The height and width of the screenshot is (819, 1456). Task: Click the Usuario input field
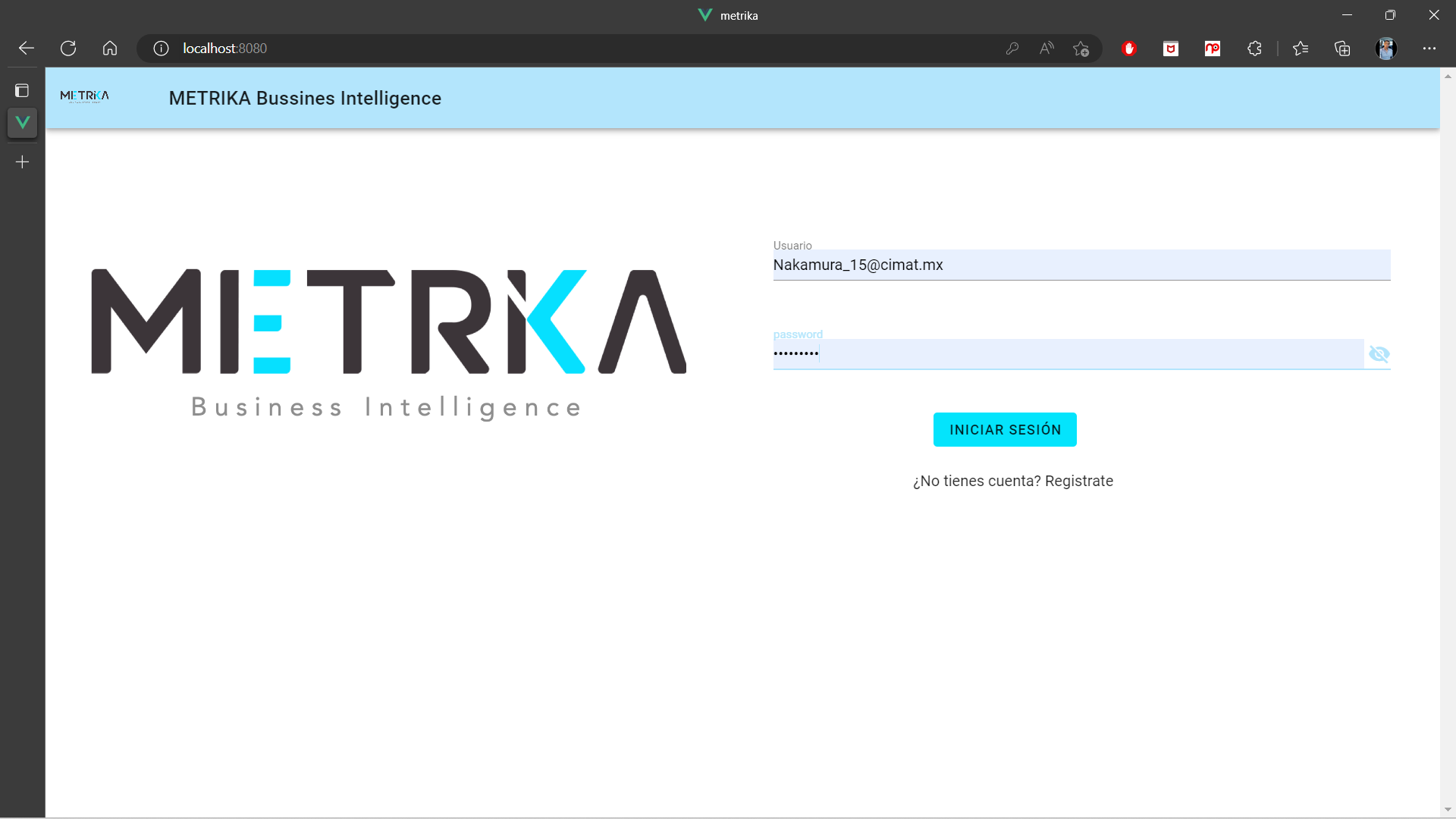pos(1081,265)
